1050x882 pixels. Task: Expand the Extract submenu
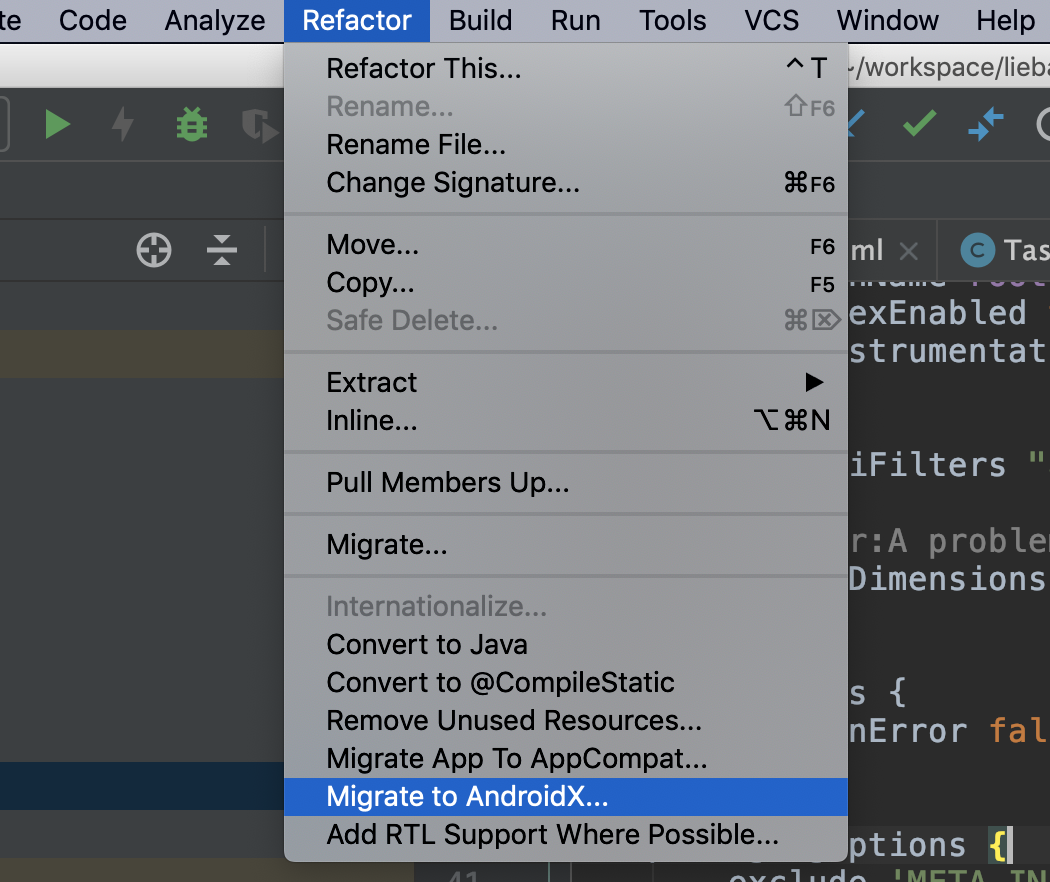(x=565, y=382)
